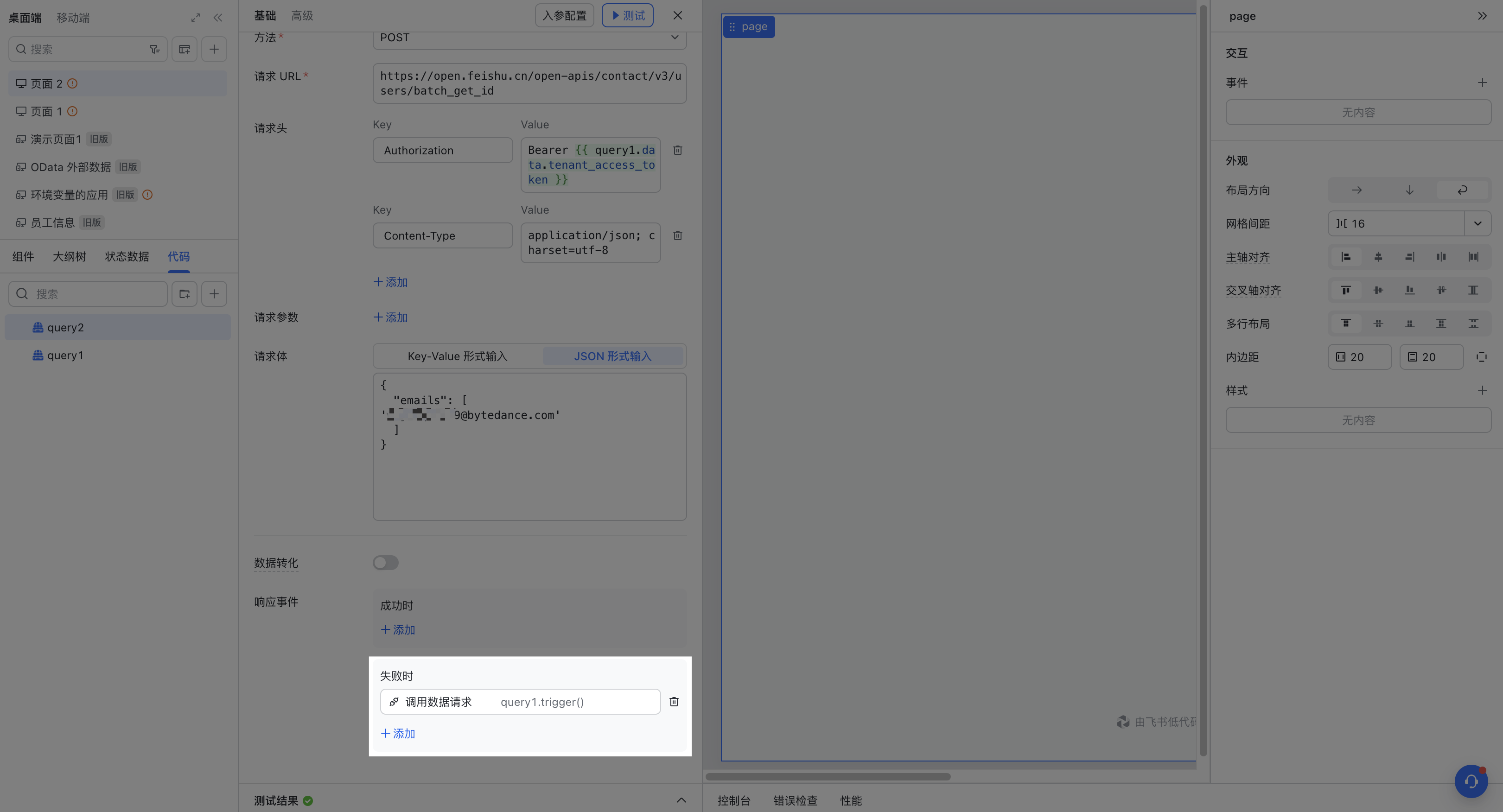This screenshot has width=1503, height=812.
Task: Click the new folder icon in code panel
Action: pos(185,294)
